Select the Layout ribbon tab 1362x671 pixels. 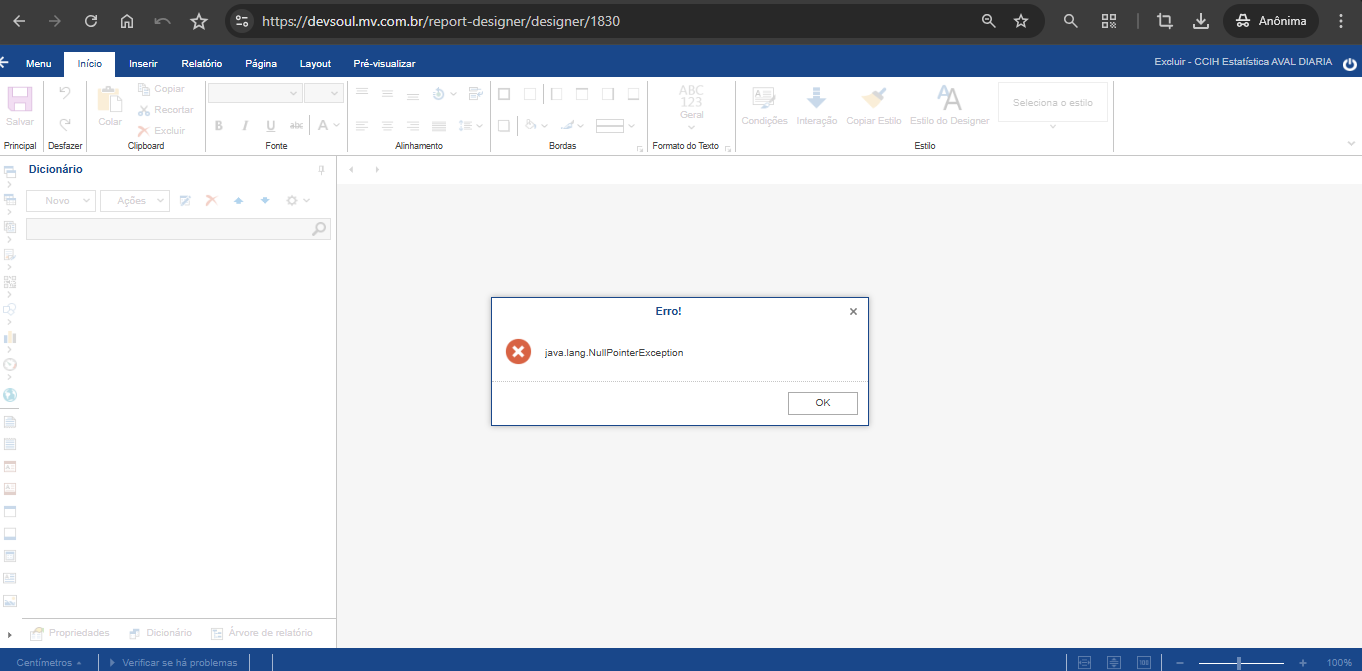[x=315, y=64]
